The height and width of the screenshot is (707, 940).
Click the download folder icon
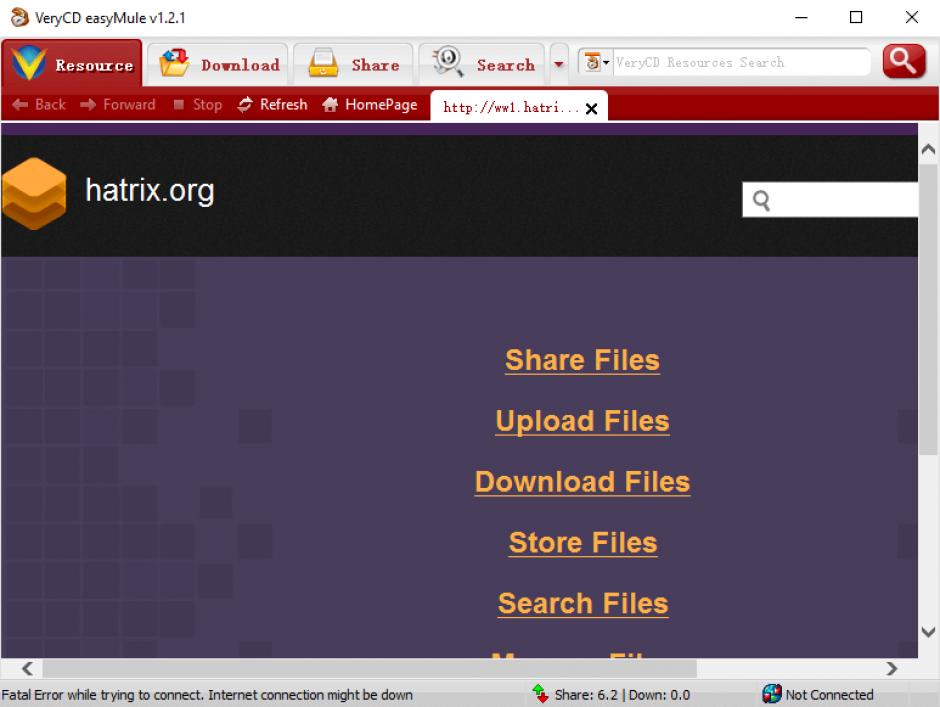click(x=174, y=62)
